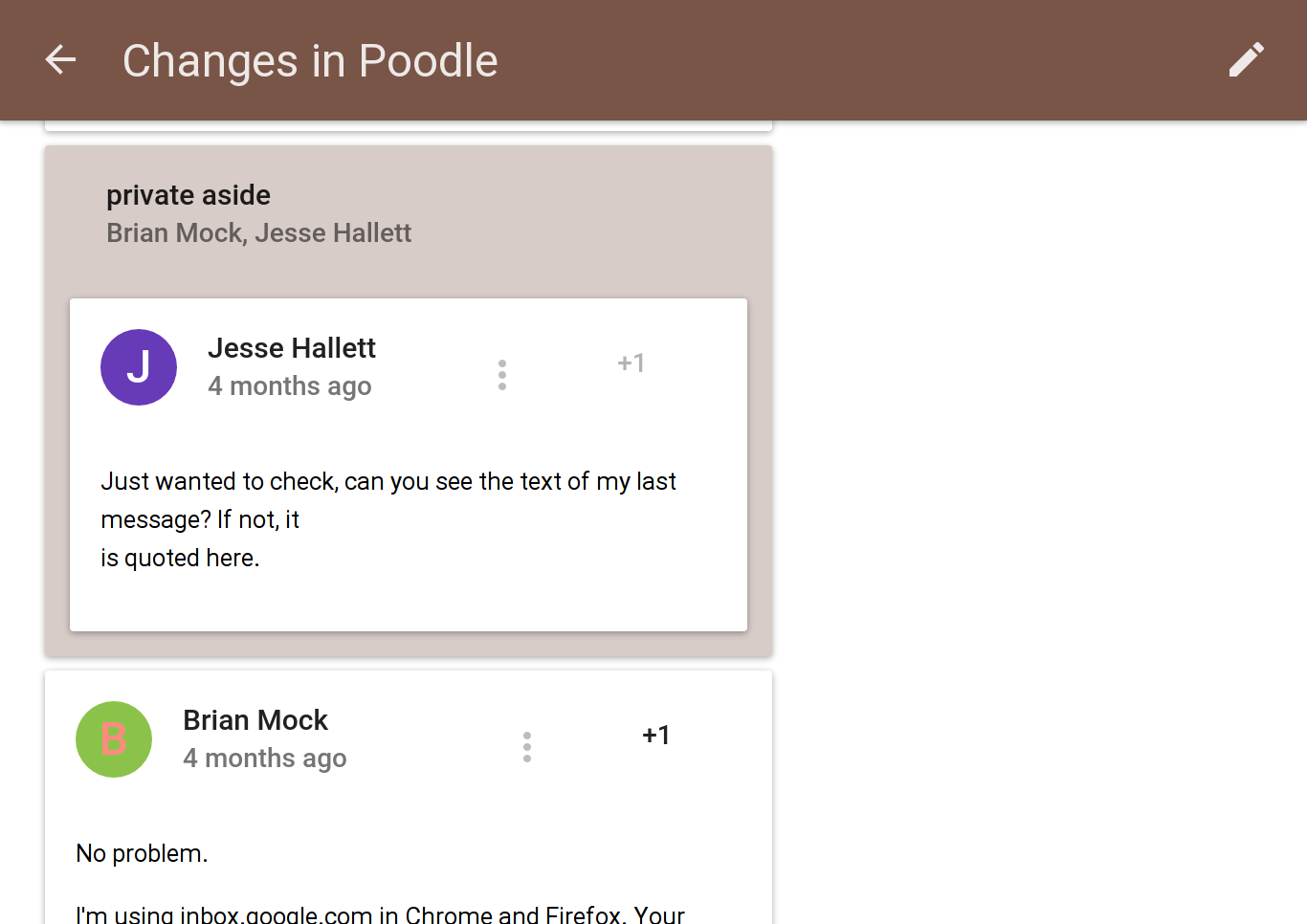Click the Brian Mock author name
This screenshot has height=924, width=1307.
(255, 720)
